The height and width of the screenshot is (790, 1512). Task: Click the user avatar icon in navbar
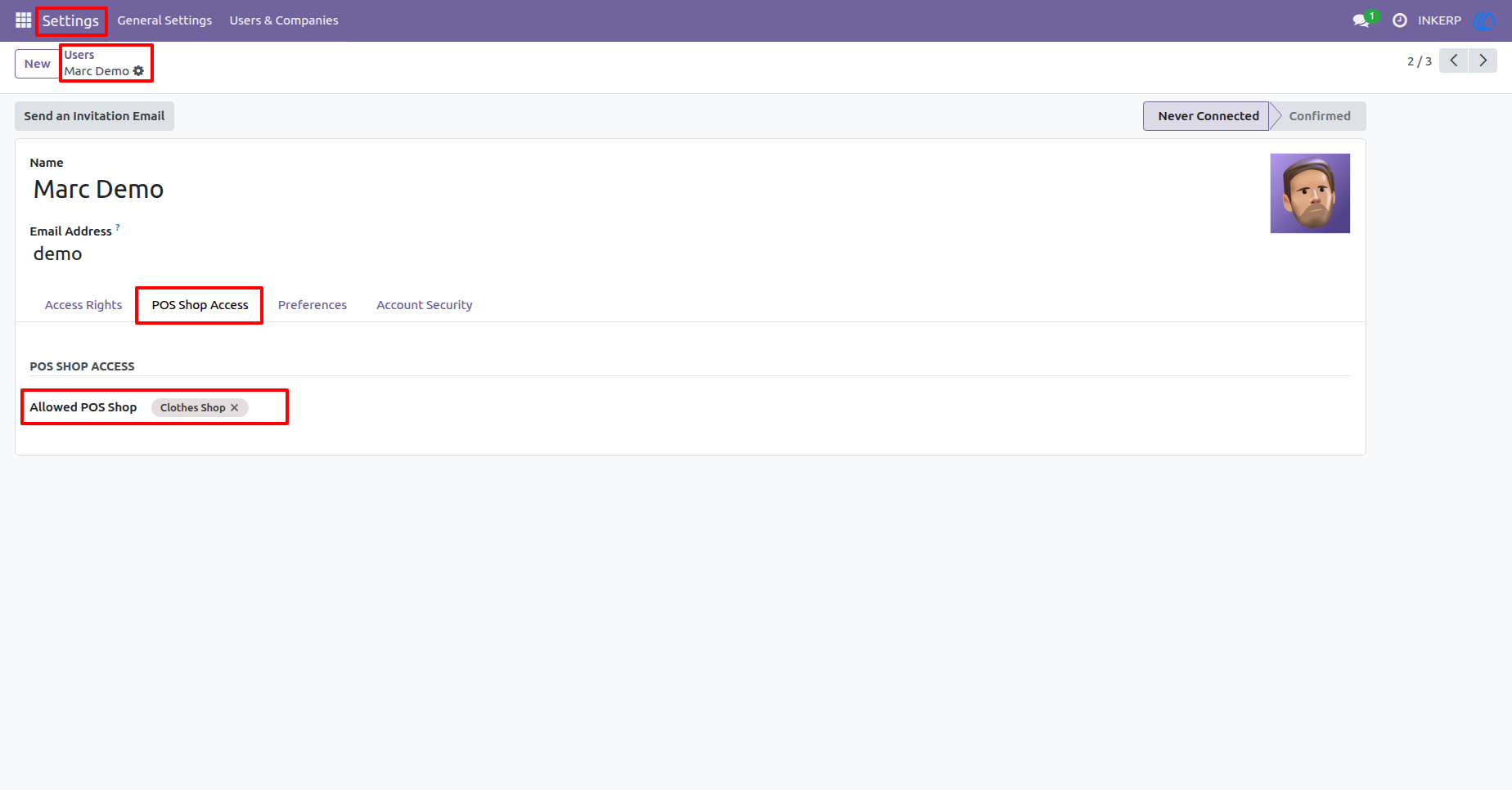point(1484,20)
